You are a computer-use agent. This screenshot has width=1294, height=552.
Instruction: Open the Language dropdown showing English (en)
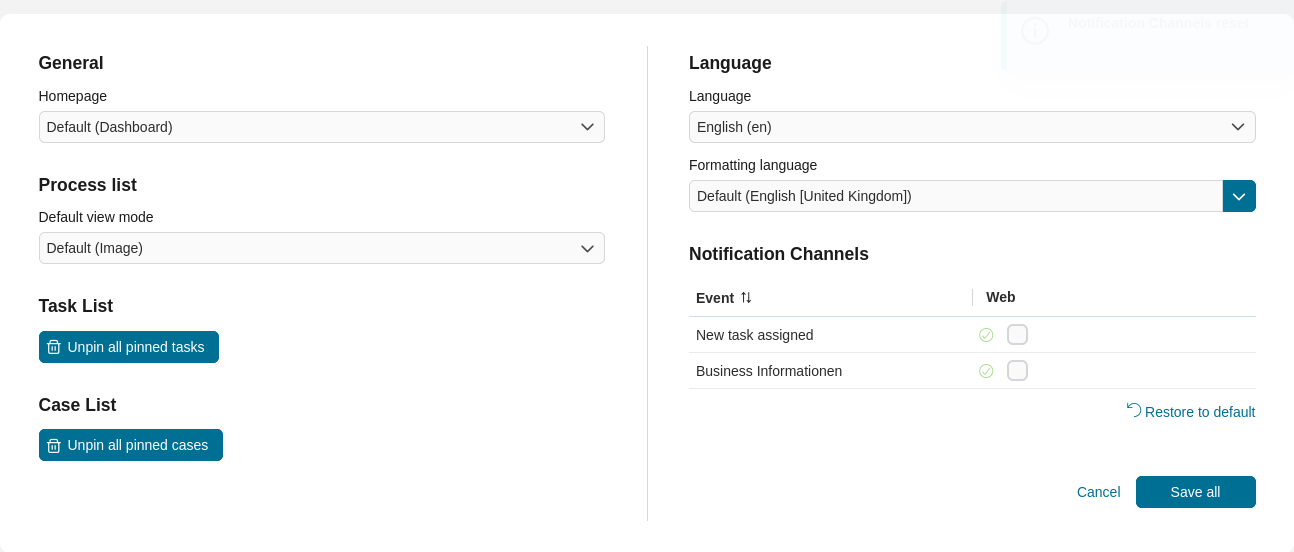click(x=972, y=127)
